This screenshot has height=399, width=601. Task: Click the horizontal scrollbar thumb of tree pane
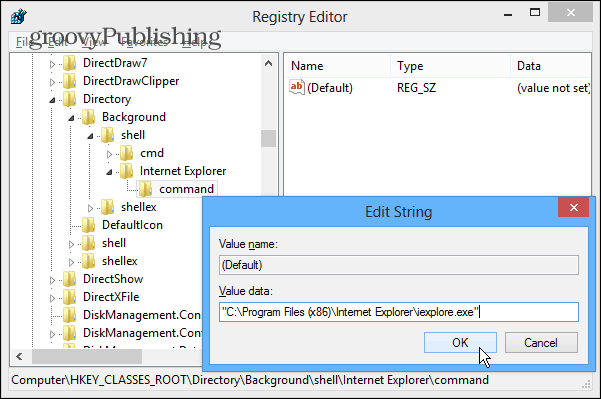87,356
